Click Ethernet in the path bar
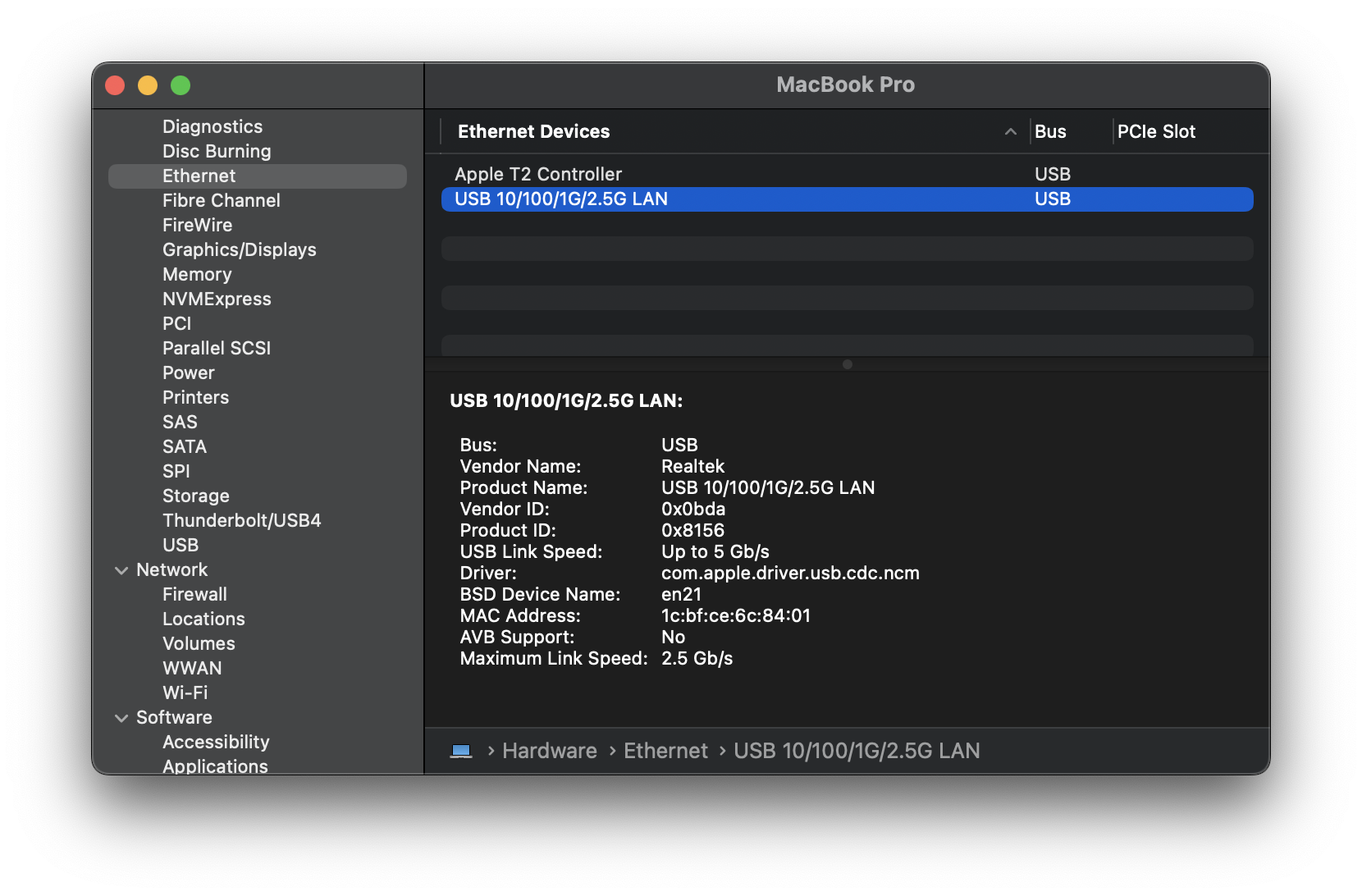The height and width of the screenshot is (896, 1362). (x=665, y=751)
